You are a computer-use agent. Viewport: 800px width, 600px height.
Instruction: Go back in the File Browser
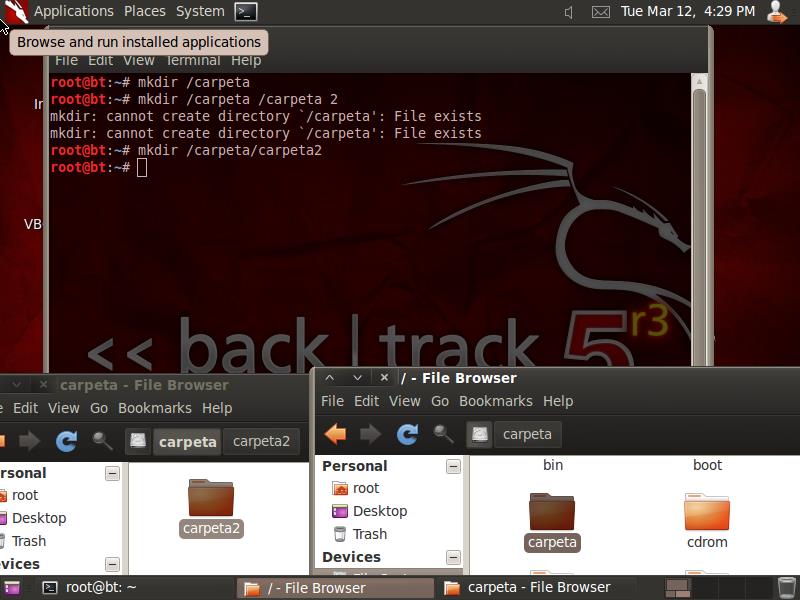tap(334, 434)
